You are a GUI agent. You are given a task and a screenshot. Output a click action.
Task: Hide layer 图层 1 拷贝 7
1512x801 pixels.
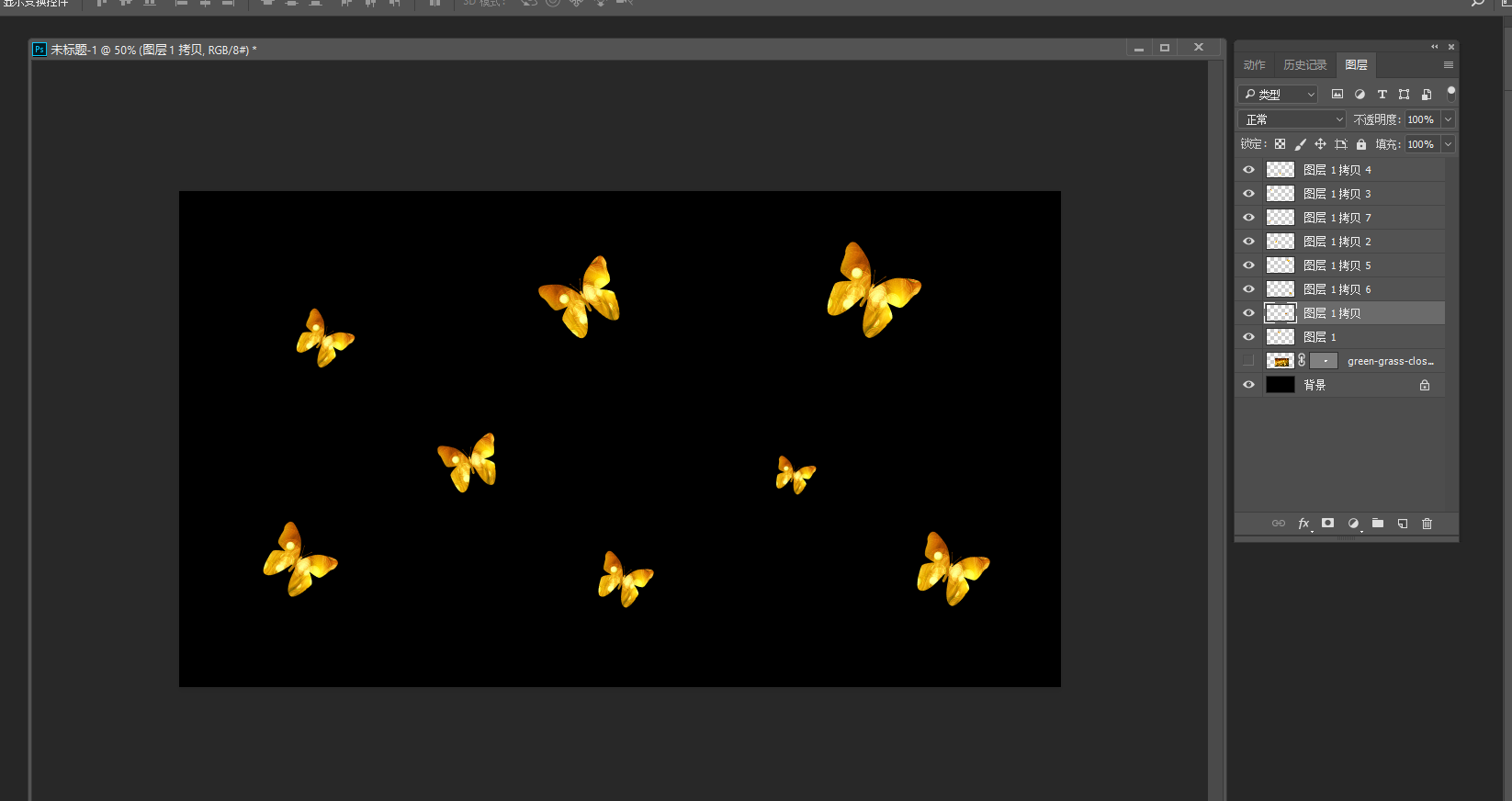(x=1248, y=218)
